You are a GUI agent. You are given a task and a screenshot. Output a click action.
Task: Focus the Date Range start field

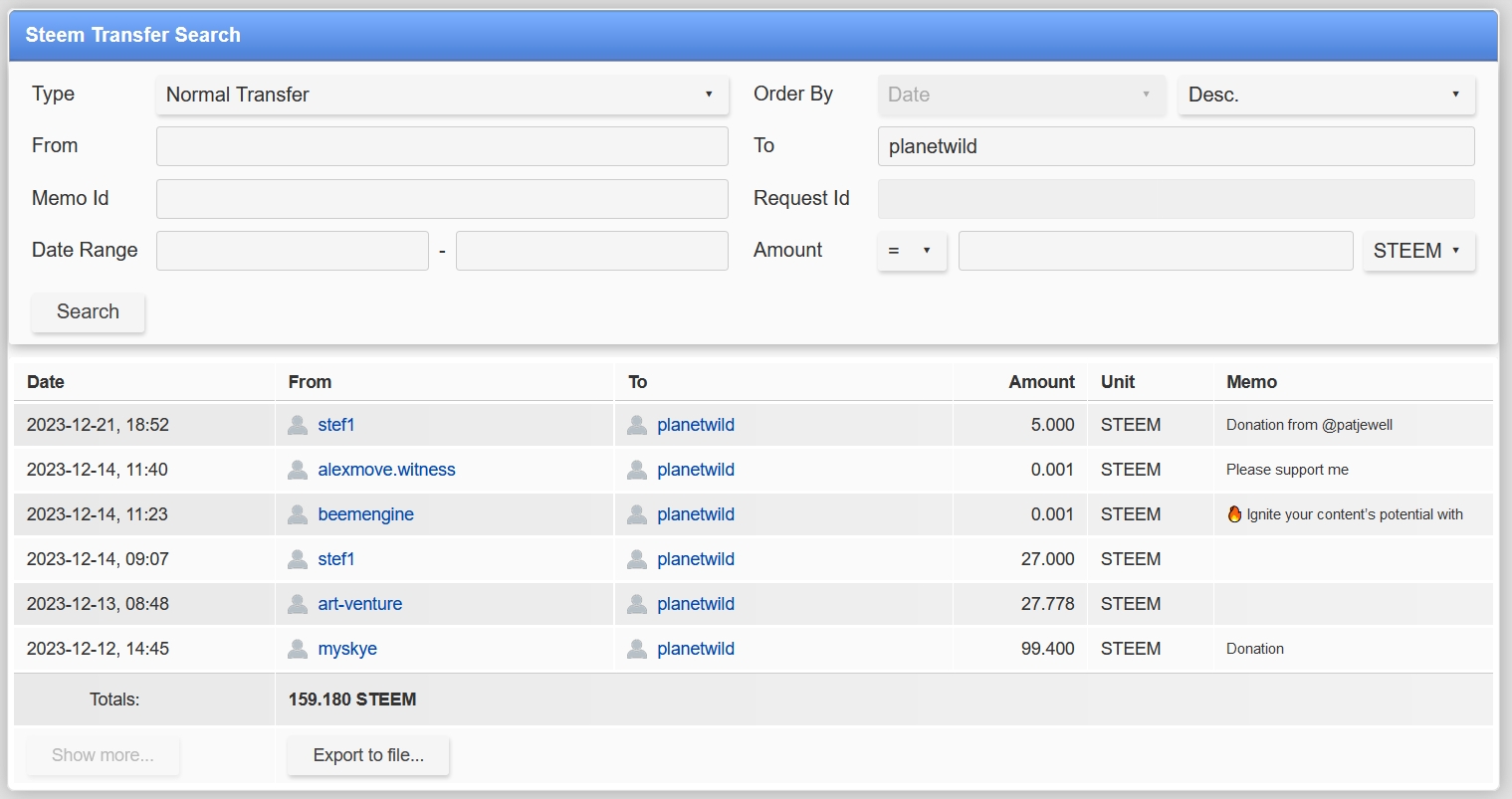click(x=293, y=251)
